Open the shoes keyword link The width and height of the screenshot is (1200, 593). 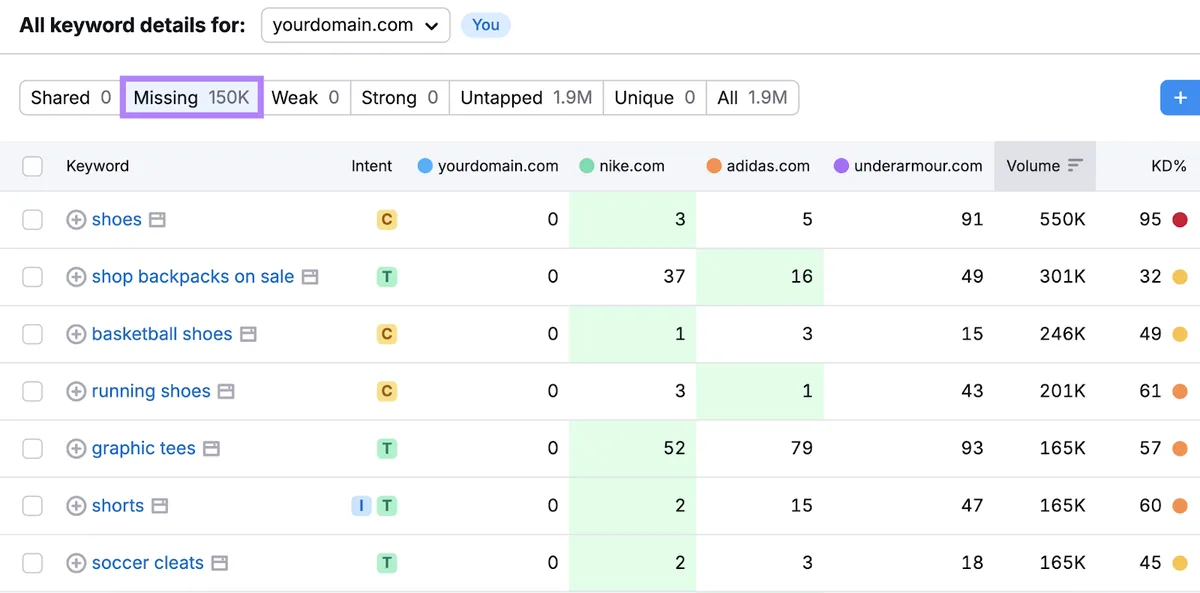pos(117,220)
